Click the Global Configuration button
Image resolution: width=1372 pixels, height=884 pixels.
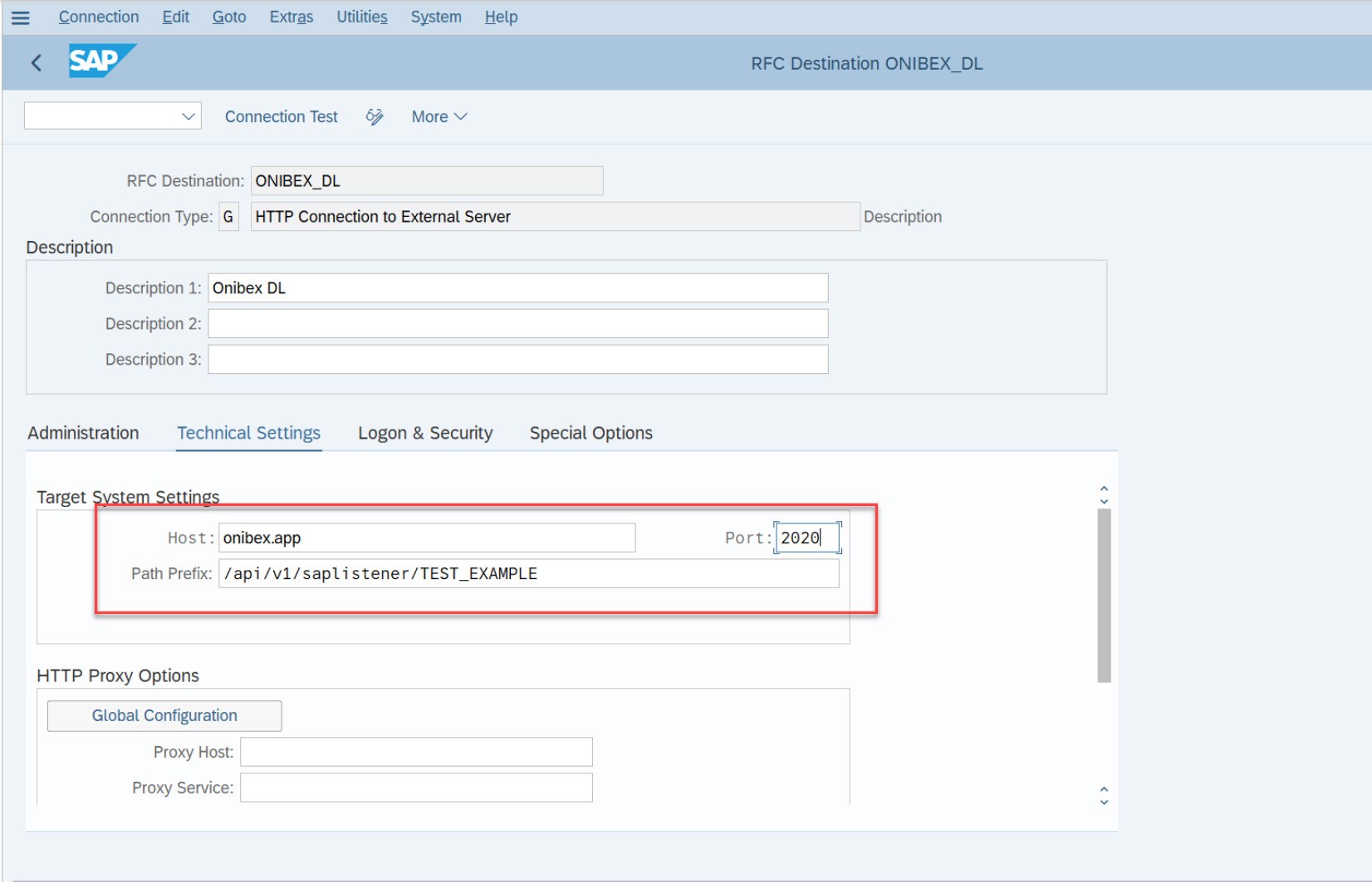(x=164, y=716)
